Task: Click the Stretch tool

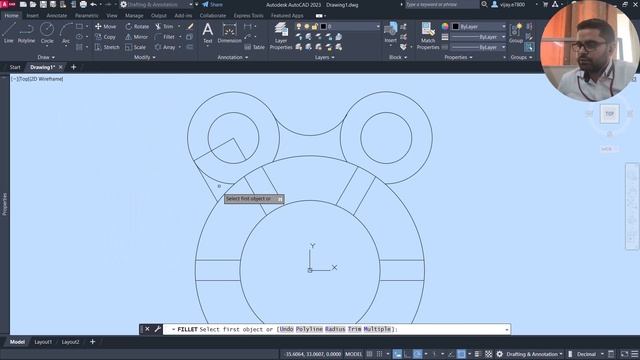Action: pos(107,47)
